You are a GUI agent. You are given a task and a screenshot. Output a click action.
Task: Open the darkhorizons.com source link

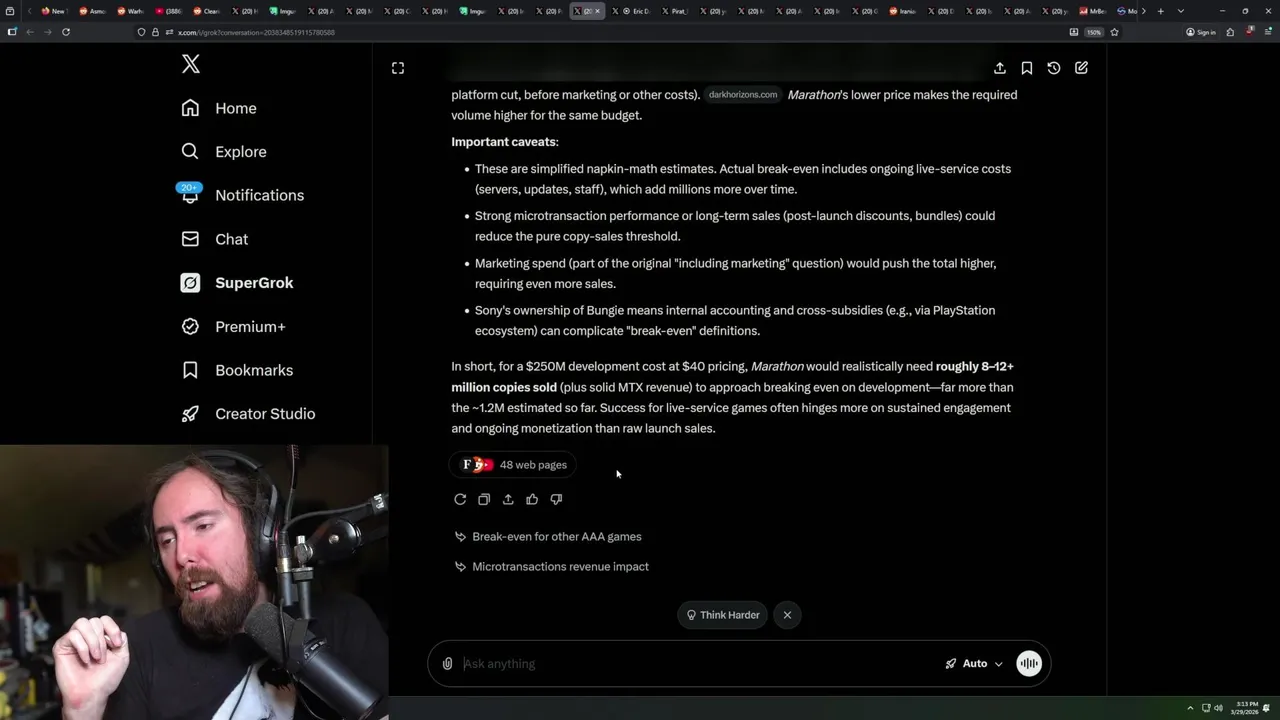point(742,95)
